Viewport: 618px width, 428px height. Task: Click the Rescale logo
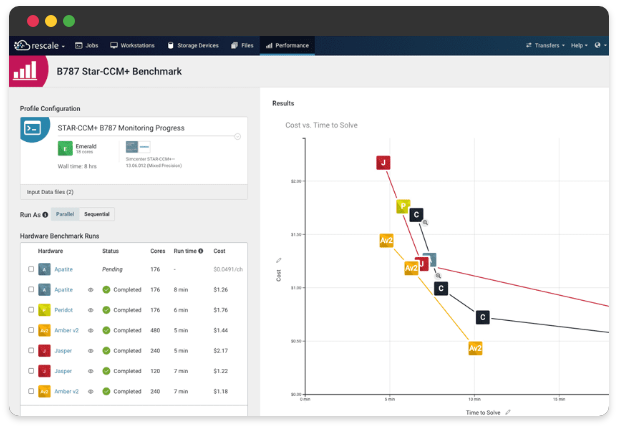point(38,45)
